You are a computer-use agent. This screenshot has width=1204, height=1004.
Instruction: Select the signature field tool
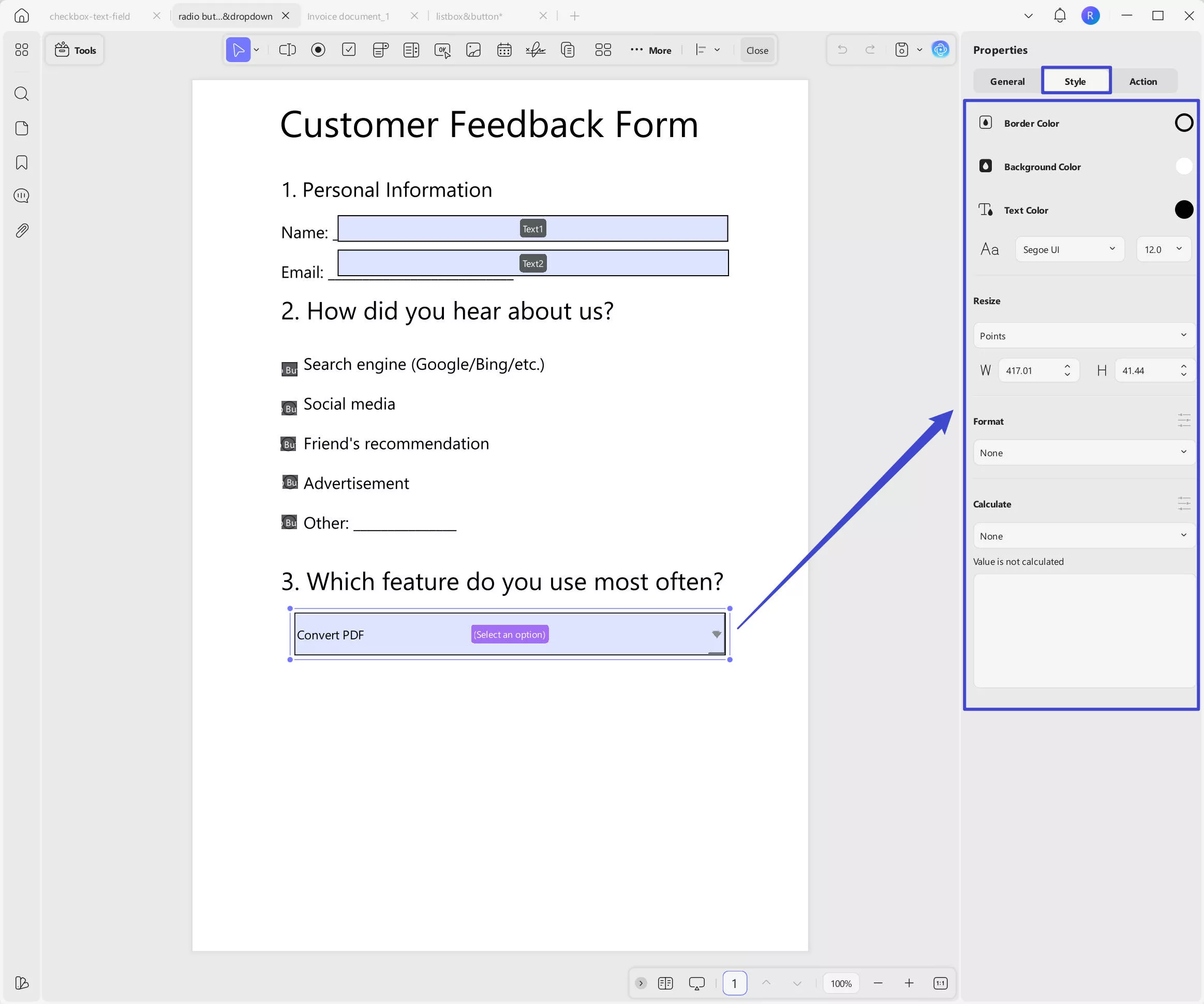pyautogui.click(x=535, y=50)
